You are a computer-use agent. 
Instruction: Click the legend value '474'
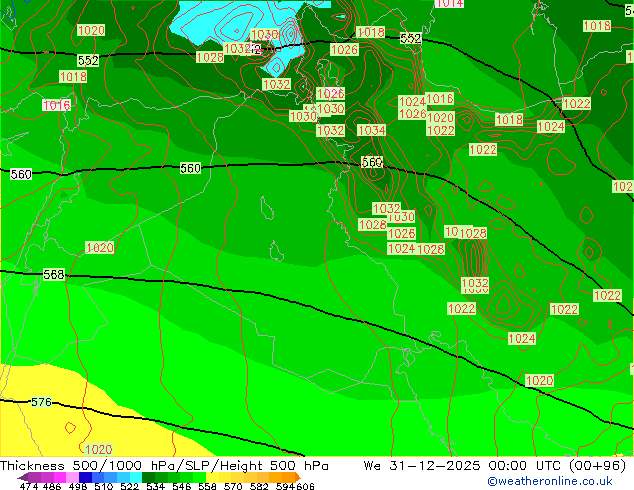pos(29,486)
